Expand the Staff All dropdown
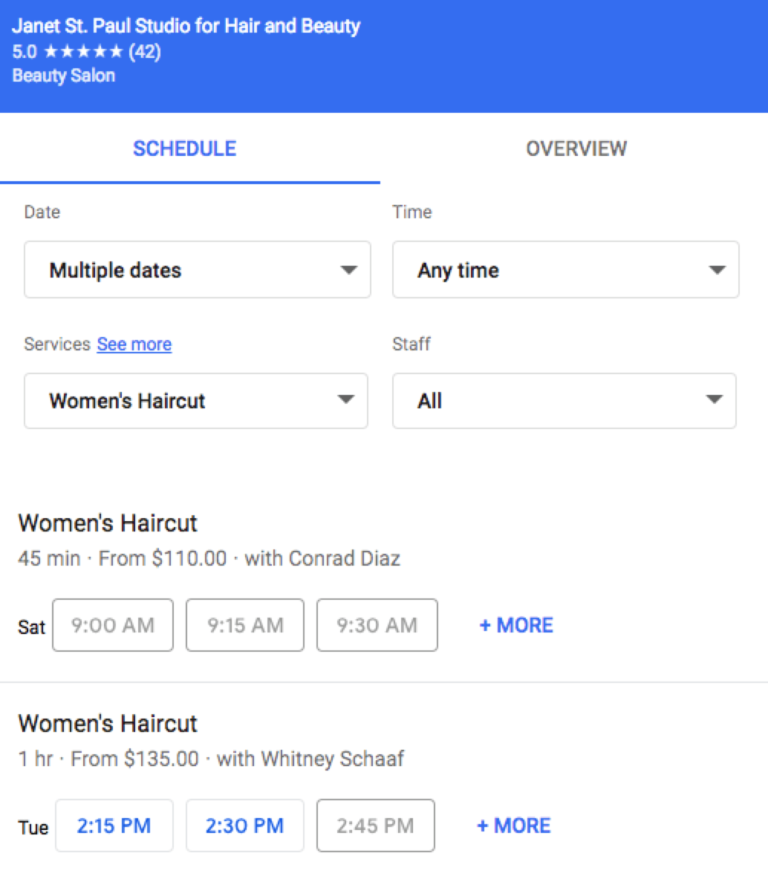Viewport: 768px width, 876px height. click(564, 401)
